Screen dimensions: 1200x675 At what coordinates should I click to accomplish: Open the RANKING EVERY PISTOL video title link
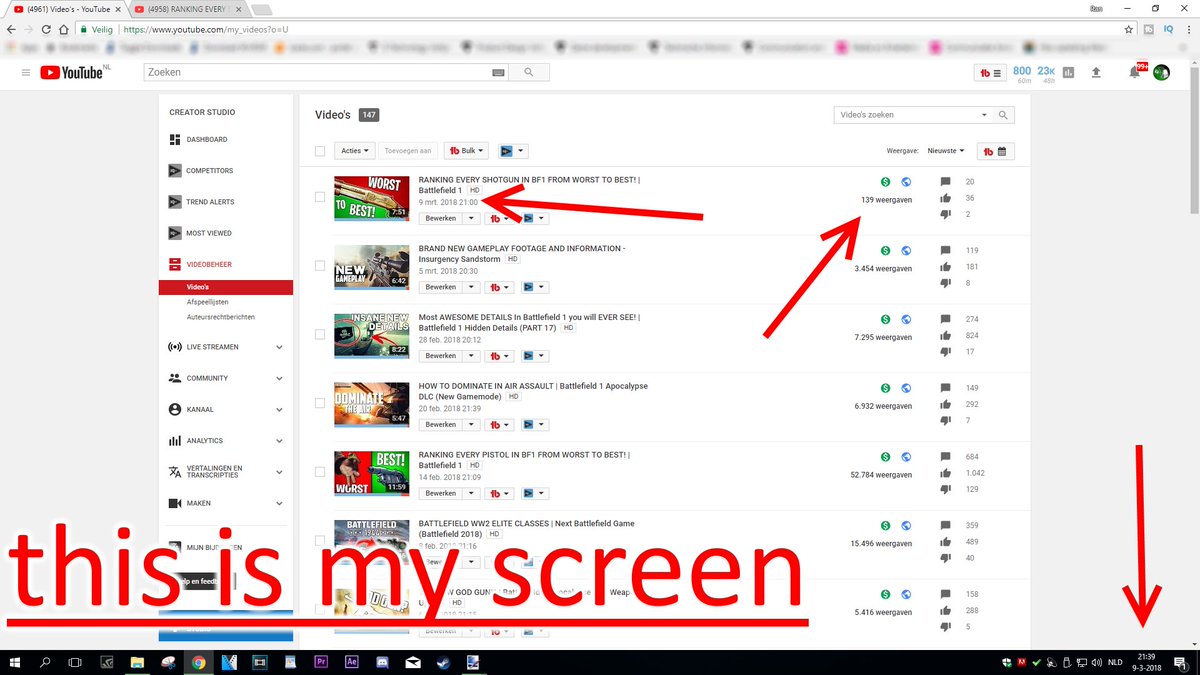click(523, 460)
